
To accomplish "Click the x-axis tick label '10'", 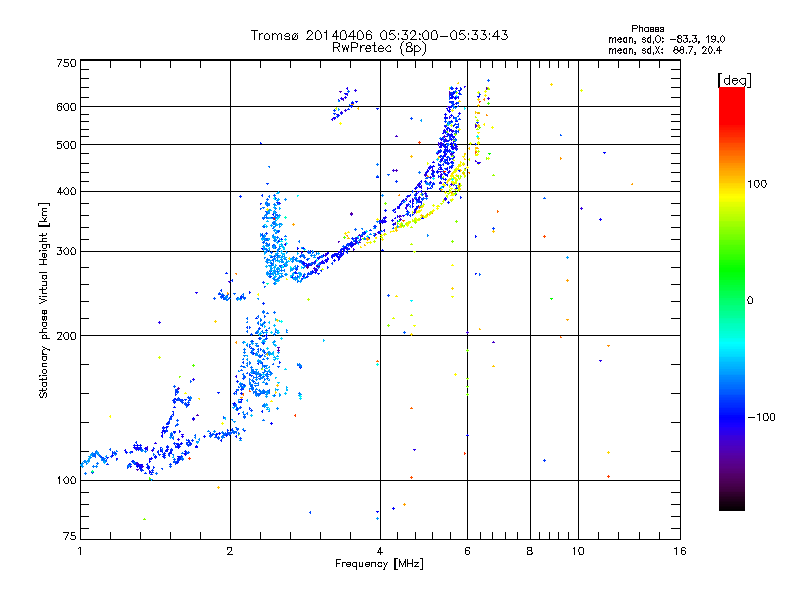I will [x=578, y=551].
